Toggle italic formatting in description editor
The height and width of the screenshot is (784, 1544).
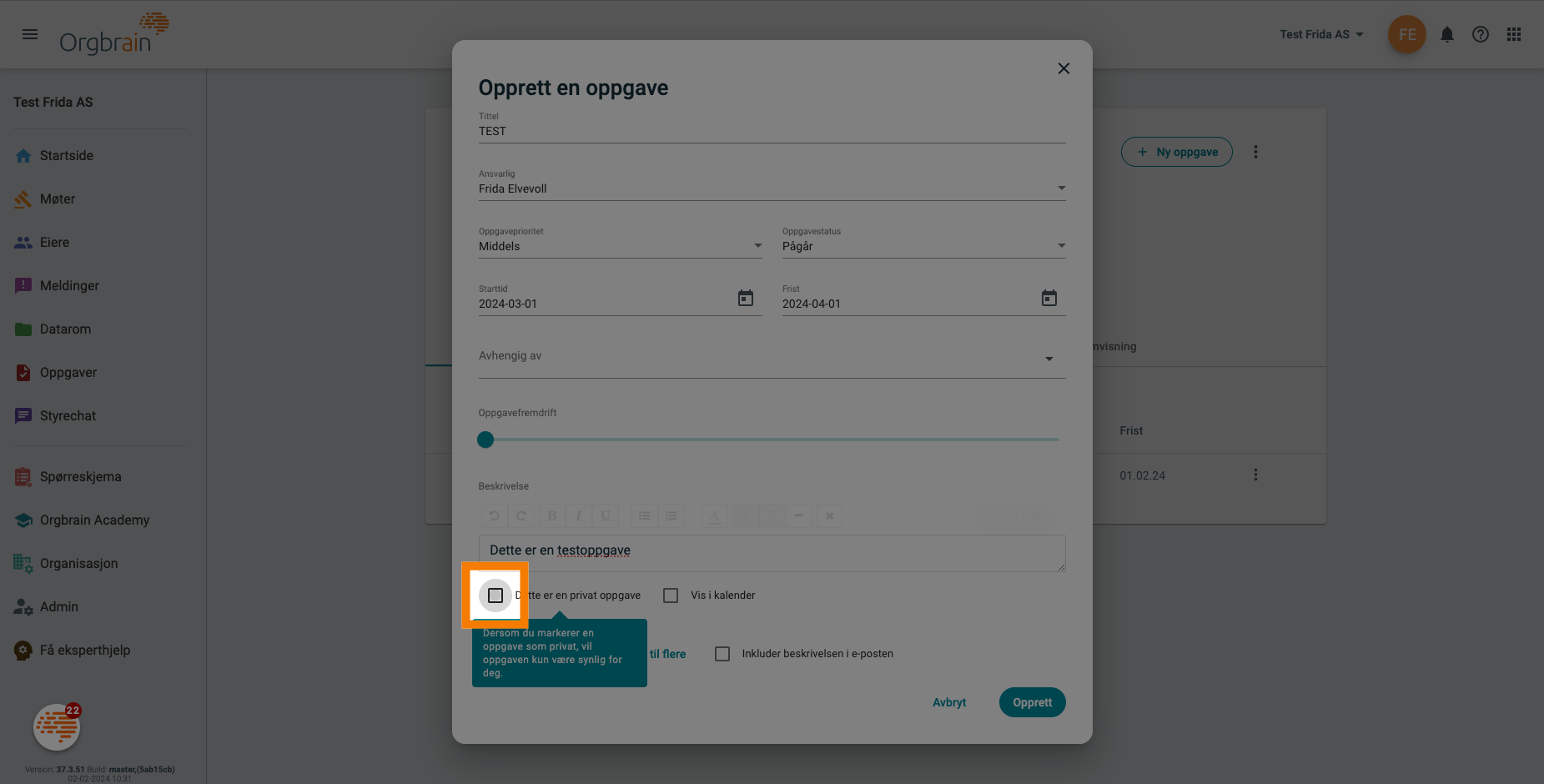click(578, 515)
